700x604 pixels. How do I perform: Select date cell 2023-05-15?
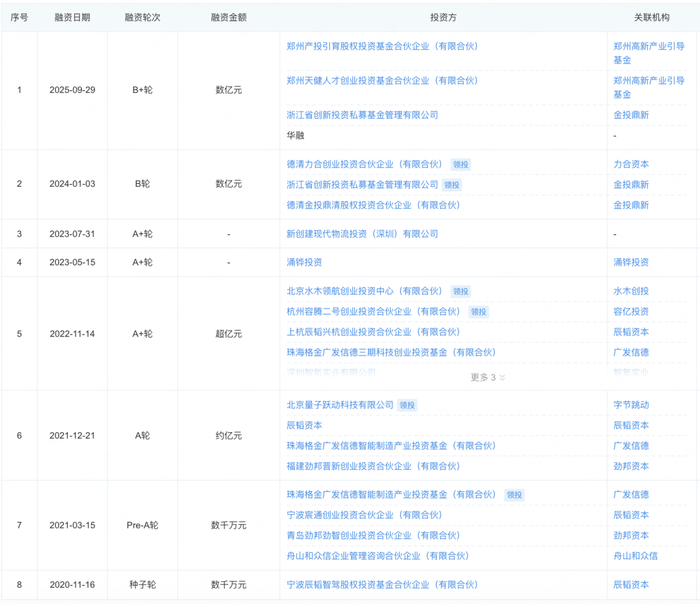click(x=72, y=262)
